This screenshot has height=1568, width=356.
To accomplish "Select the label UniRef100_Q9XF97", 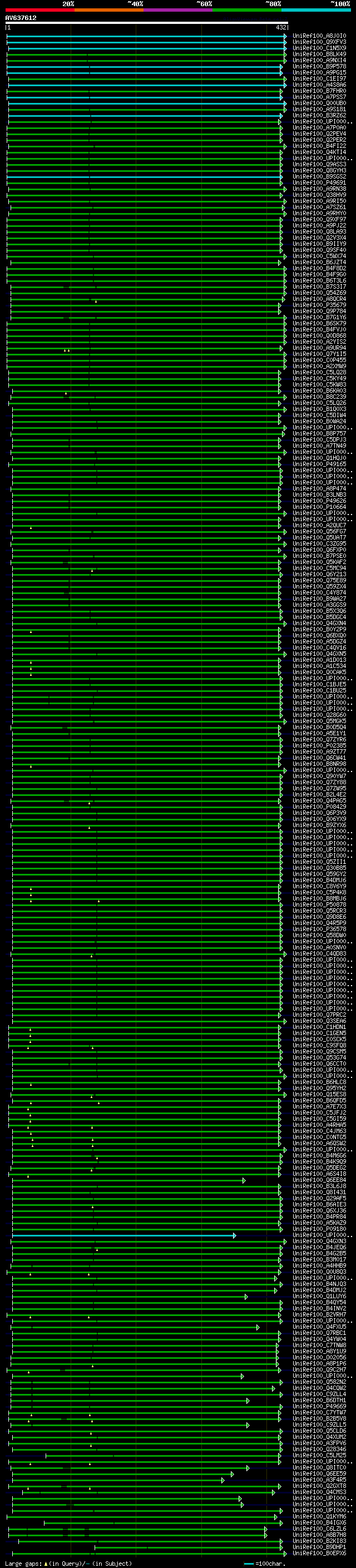I will (319, 219).
